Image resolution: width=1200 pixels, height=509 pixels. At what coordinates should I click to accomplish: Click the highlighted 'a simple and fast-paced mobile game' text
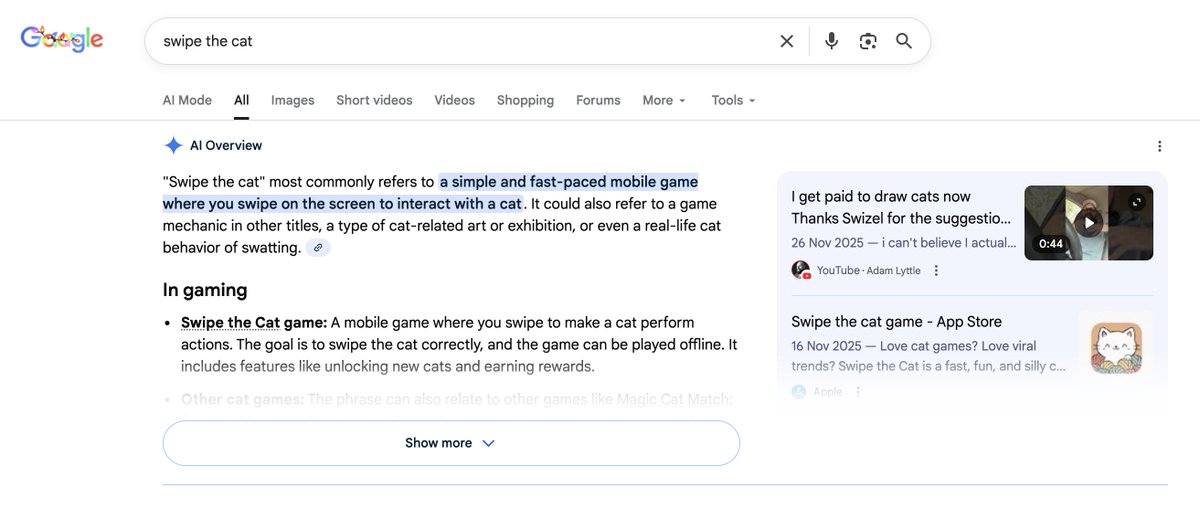pos(569,182)
